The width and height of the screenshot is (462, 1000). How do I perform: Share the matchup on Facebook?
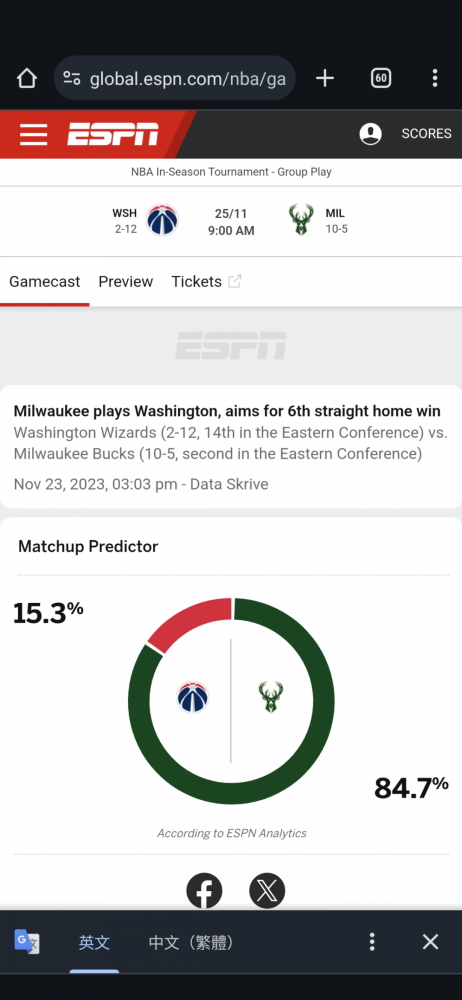click(204, 891)
